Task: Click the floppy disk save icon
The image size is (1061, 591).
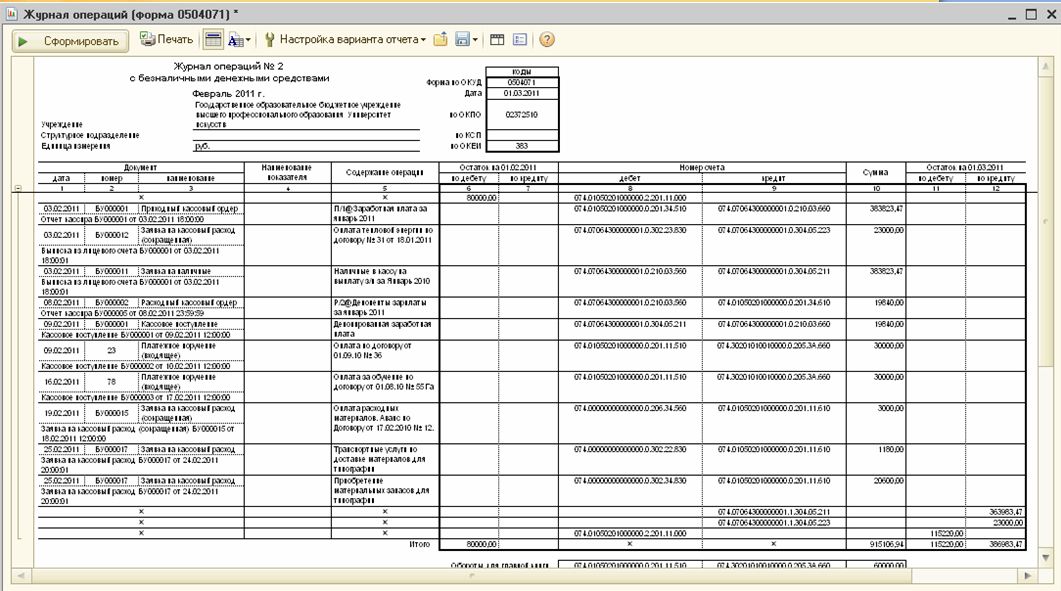Action: (x=462, y=40)
